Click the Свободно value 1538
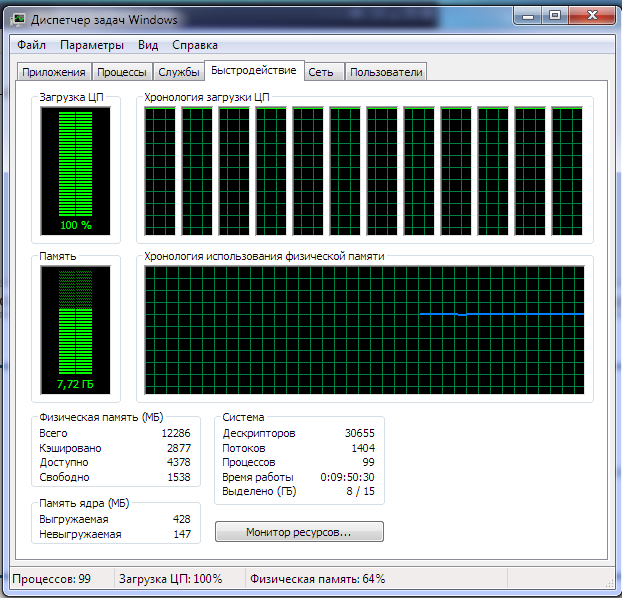This screenshot has height=598, width=622. pyautogui.click(x=179, y=477)
